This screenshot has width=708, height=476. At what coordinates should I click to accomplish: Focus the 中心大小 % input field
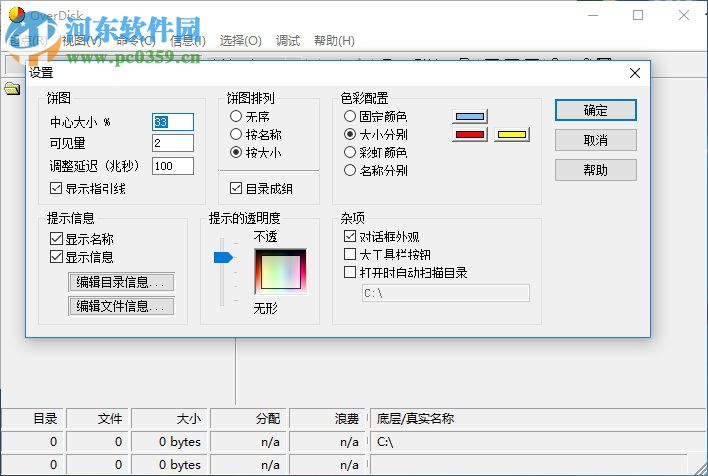point(173,122)
